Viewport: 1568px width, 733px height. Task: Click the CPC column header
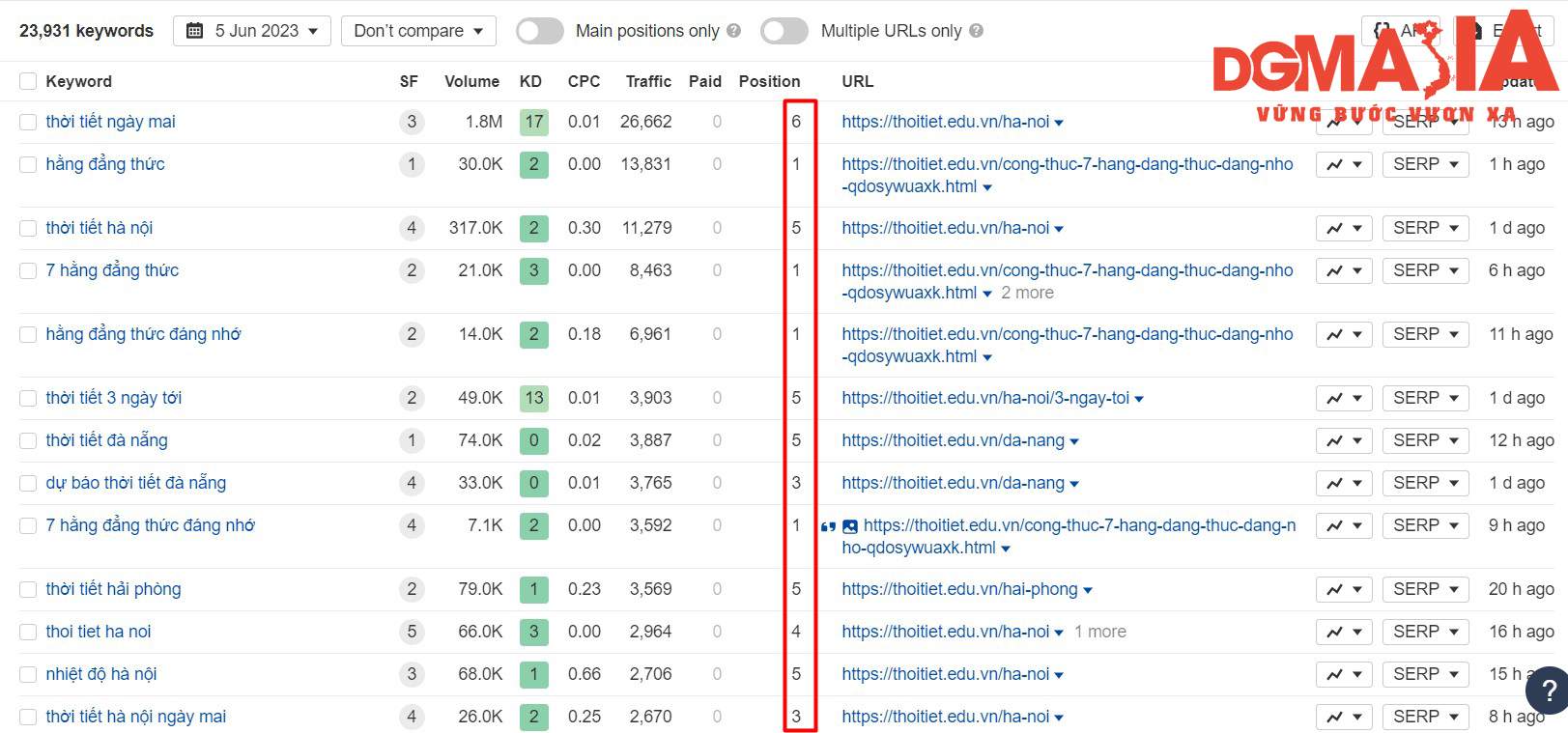point(584,81)
